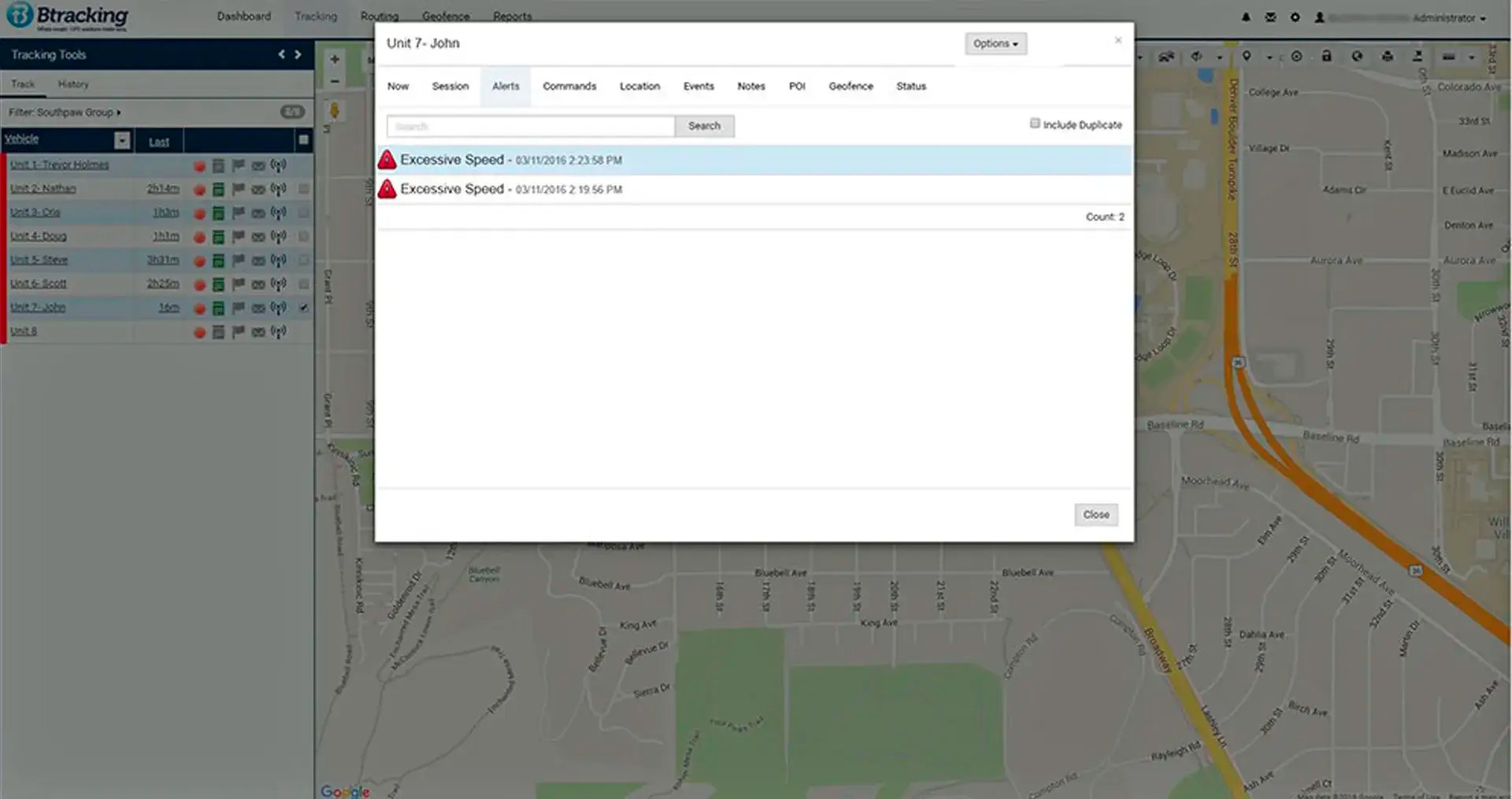Tick the checkbox for Unit 2- Nathan
The image size is (1512, 799).
click(x=303, y=189)
